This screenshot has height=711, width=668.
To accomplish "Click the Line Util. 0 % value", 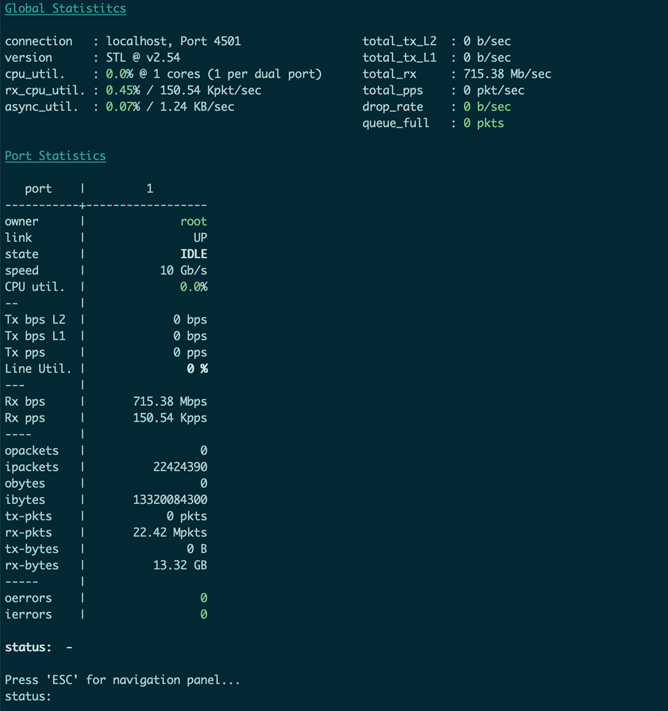I will pyautogui.click(x=197, y=369).
